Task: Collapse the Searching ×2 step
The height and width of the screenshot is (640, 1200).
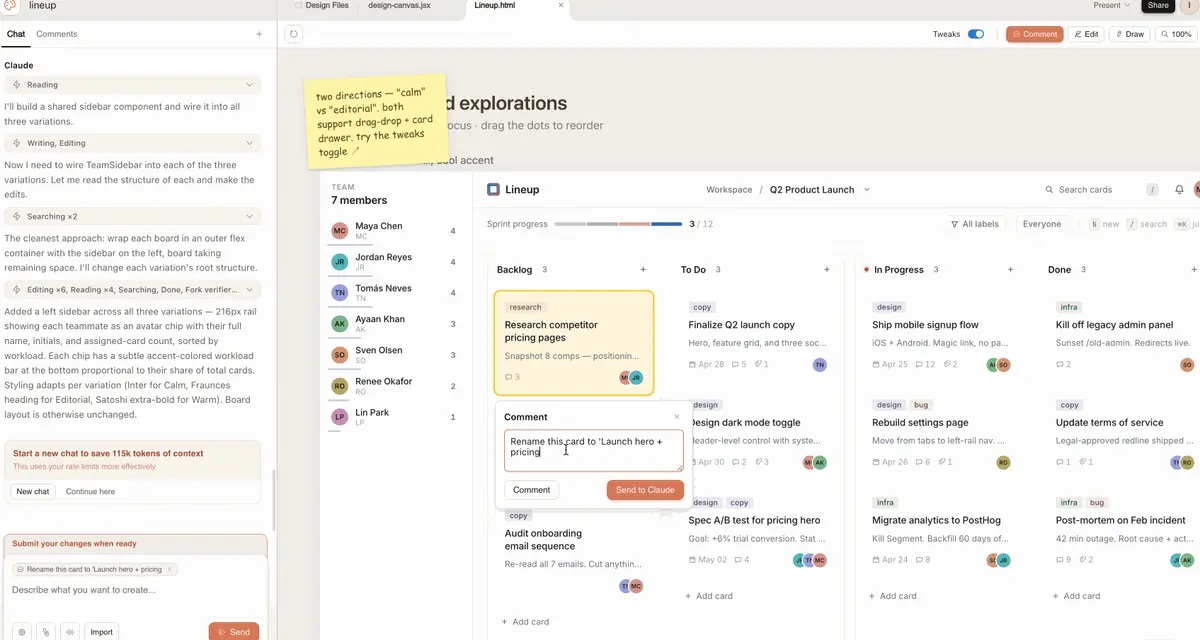Action: coord(249,216)
